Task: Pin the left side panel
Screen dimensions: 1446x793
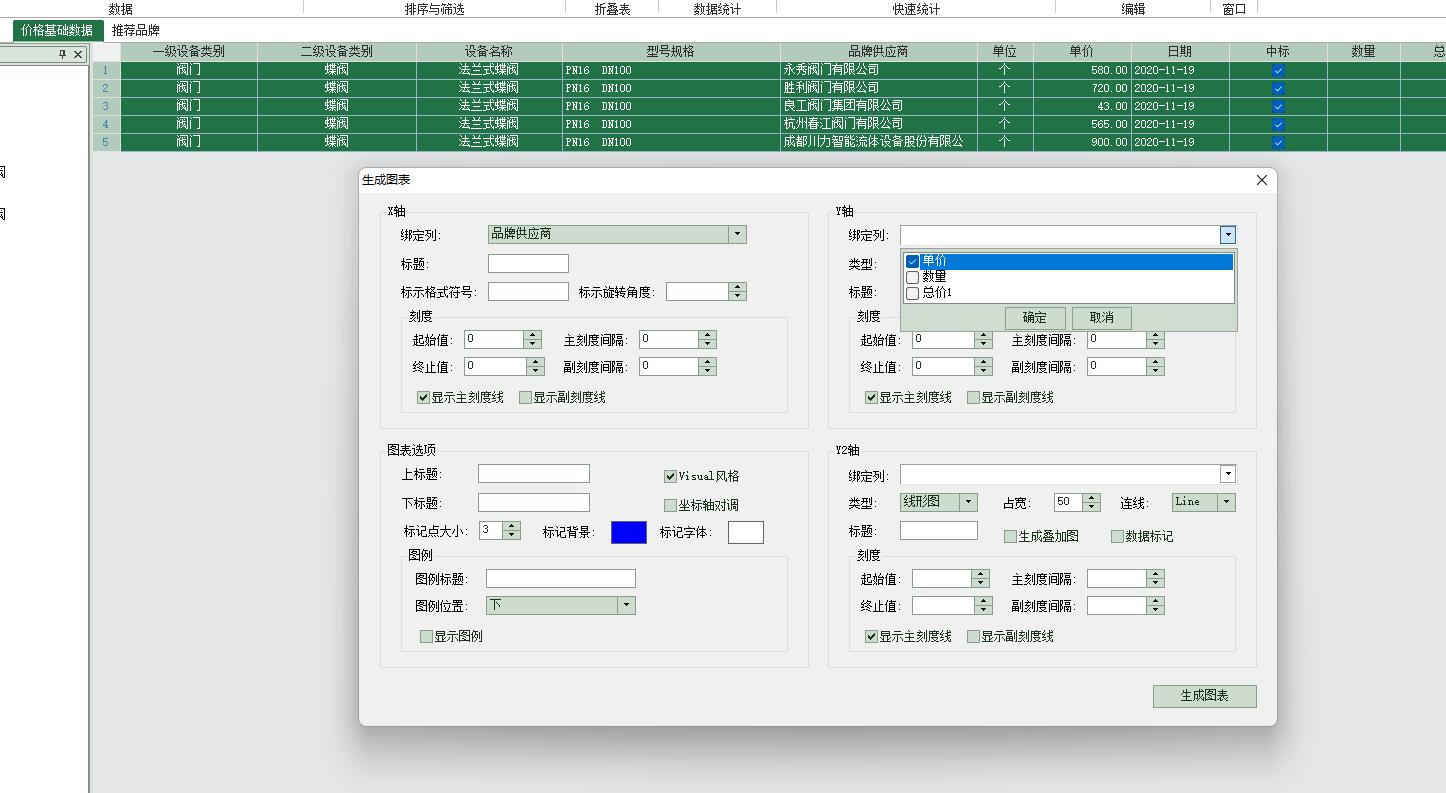Action: (x=62, y=54)
